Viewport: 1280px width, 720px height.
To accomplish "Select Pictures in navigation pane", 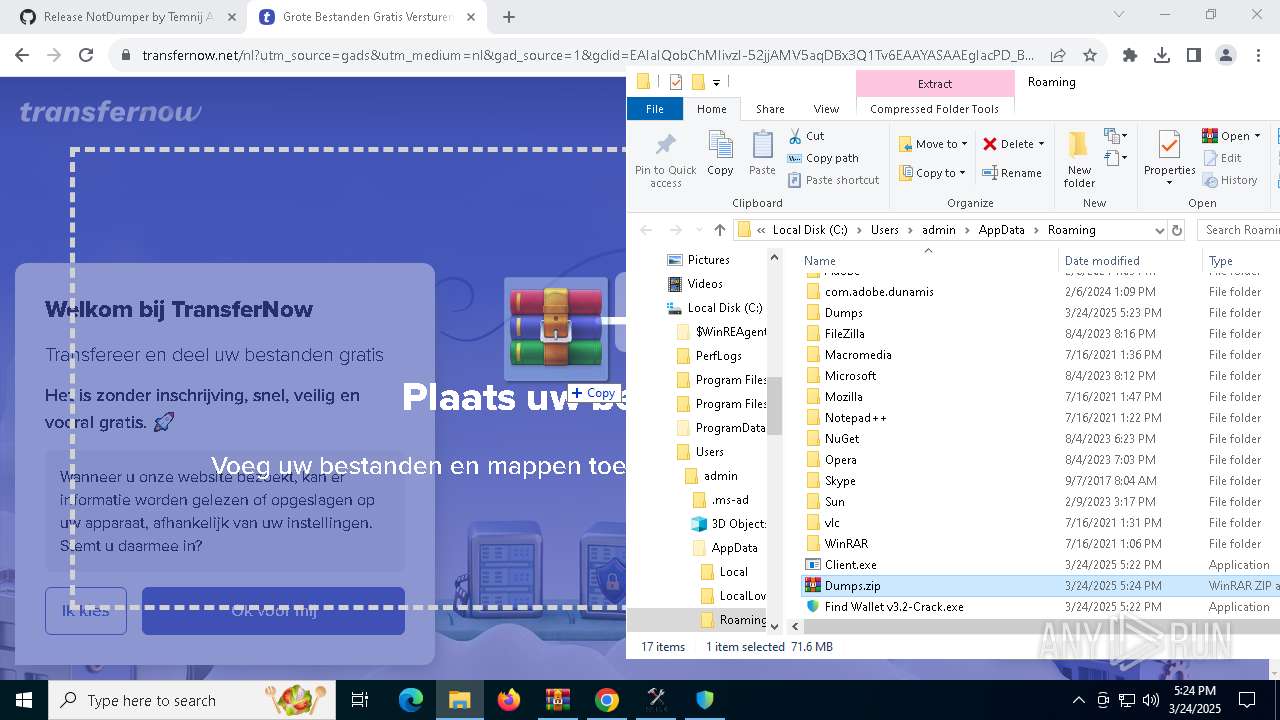I will tap(708, 260).
